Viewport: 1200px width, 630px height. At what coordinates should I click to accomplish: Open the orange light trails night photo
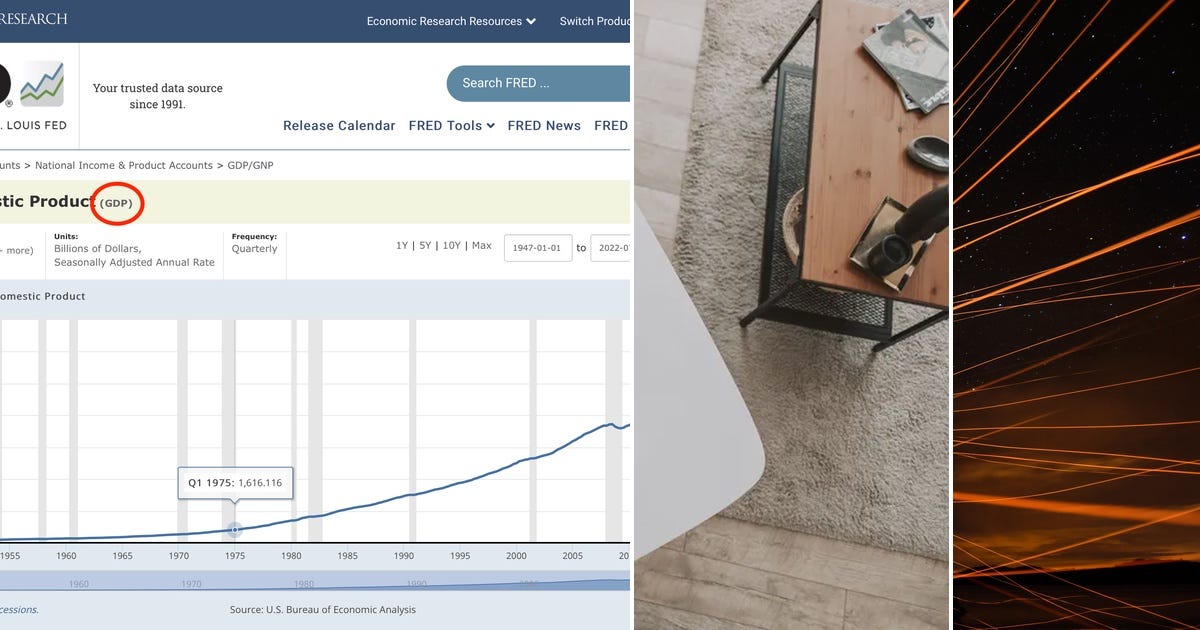coord(1077,315)
